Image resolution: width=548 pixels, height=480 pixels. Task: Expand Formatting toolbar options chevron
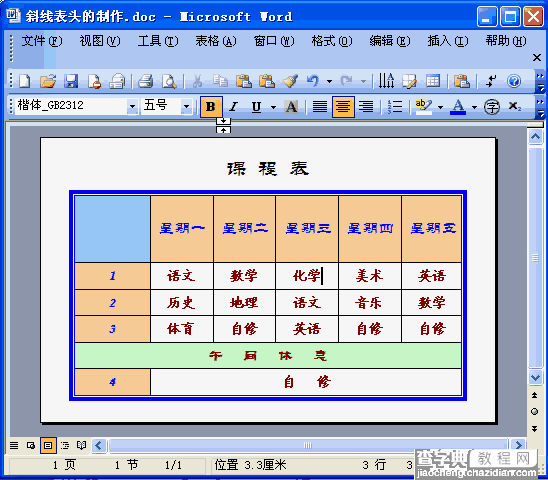tap(540, 107)
